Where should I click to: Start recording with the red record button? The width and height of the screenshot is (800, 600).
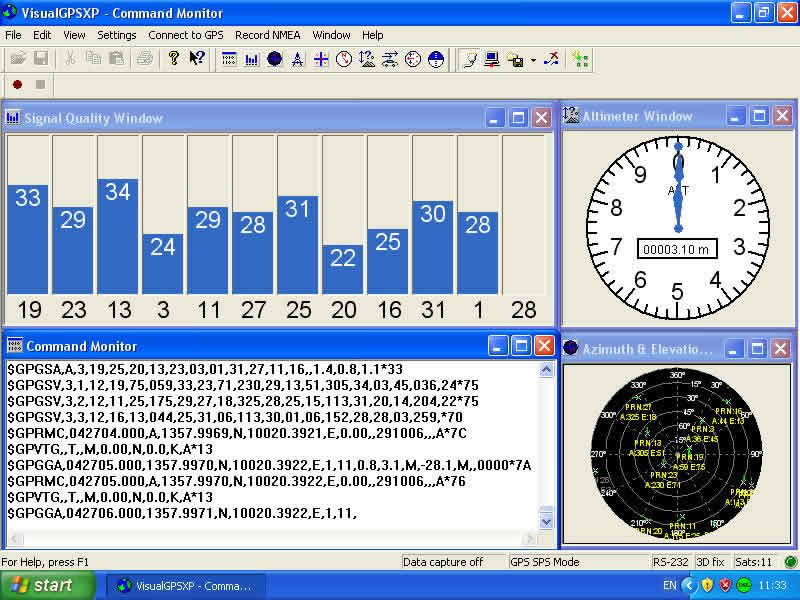pos(18,84)
